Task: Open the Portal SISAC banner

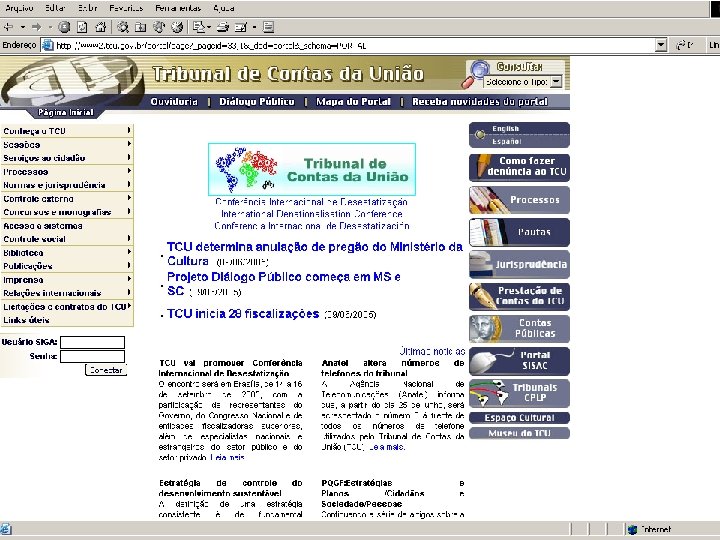Action: pos(519,361)
